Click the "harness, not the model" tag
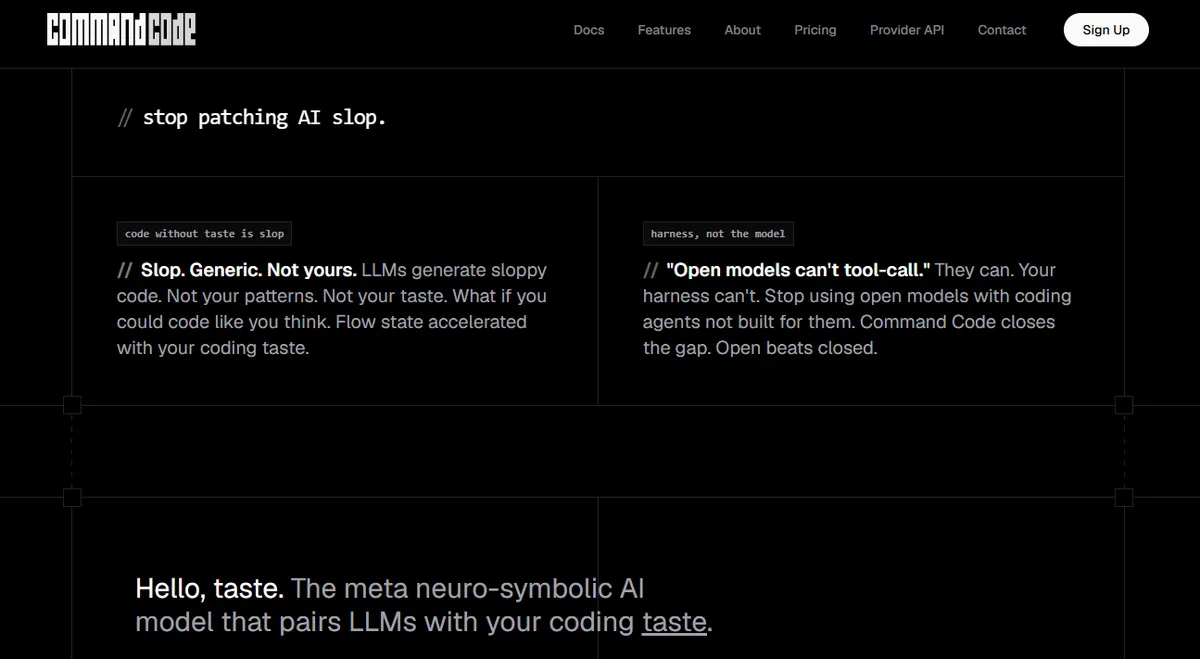1200x659 pixels. pos(718,234)
